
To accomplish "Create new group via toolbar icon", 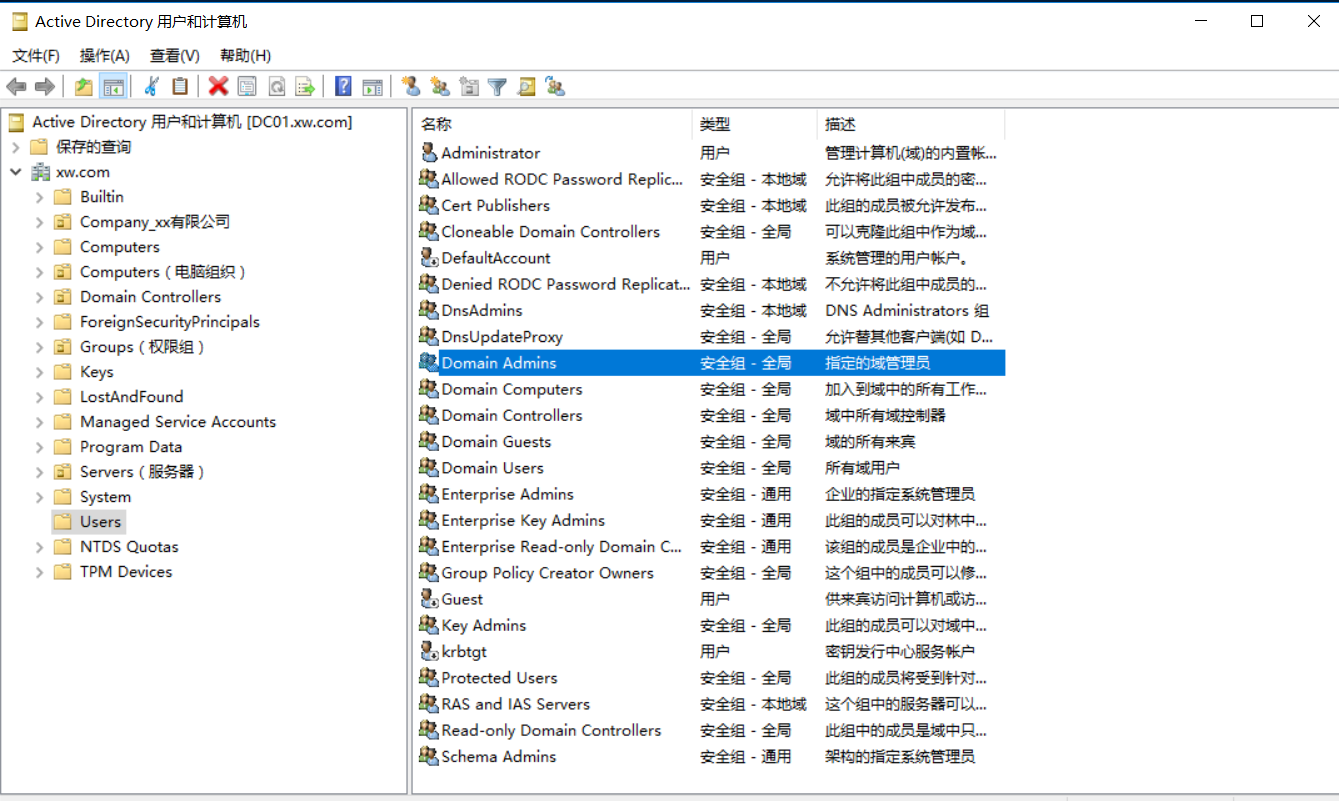I will click(439, 87).
